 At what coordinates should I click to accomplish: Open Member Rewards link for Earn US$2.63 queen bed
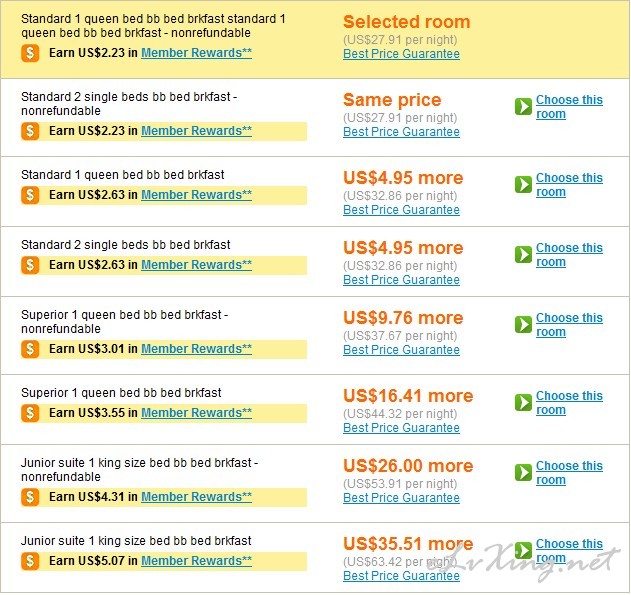click(196, 195)
